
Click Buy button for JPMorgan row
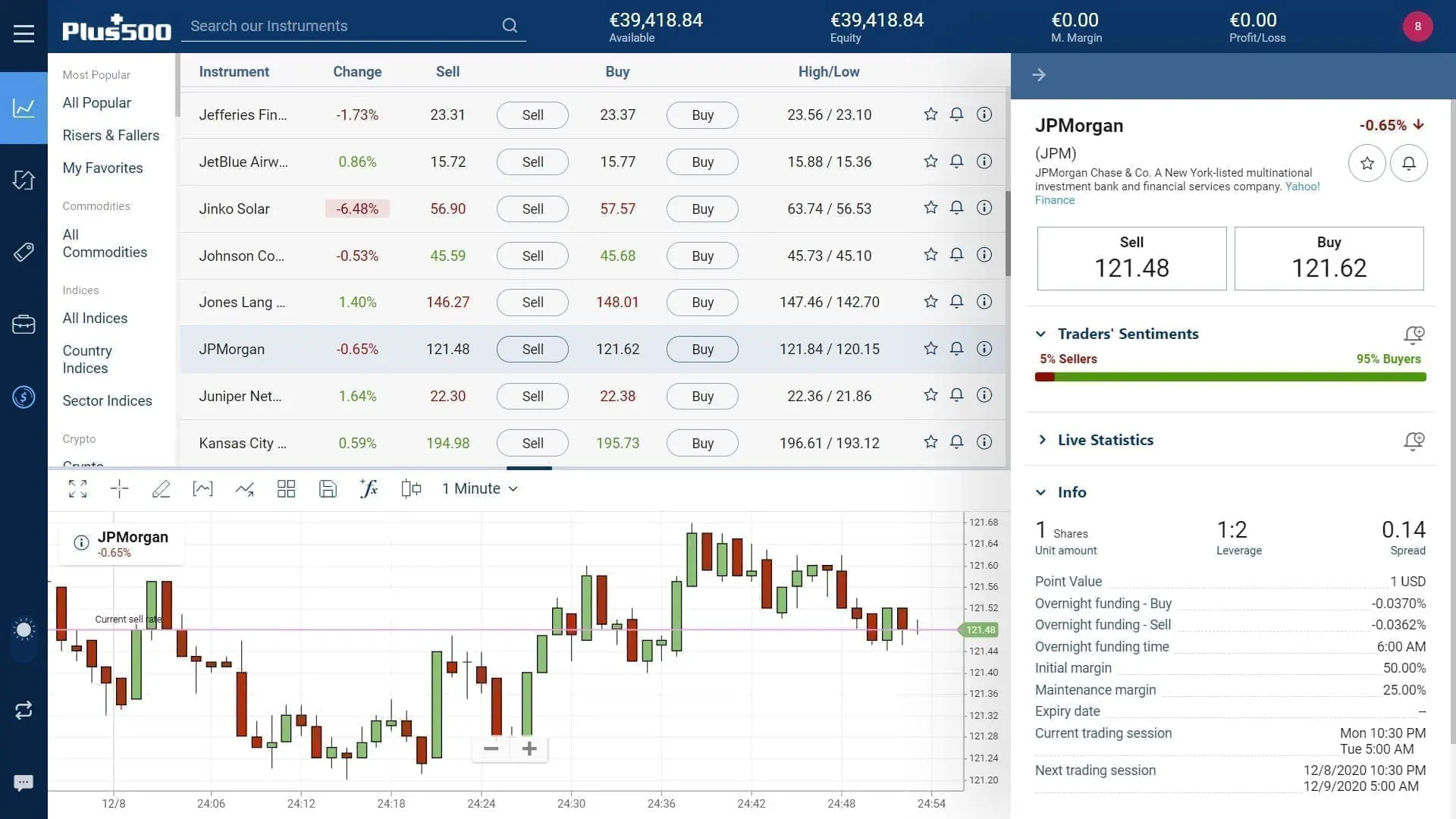pyautogui.click(x=702, y=350)
